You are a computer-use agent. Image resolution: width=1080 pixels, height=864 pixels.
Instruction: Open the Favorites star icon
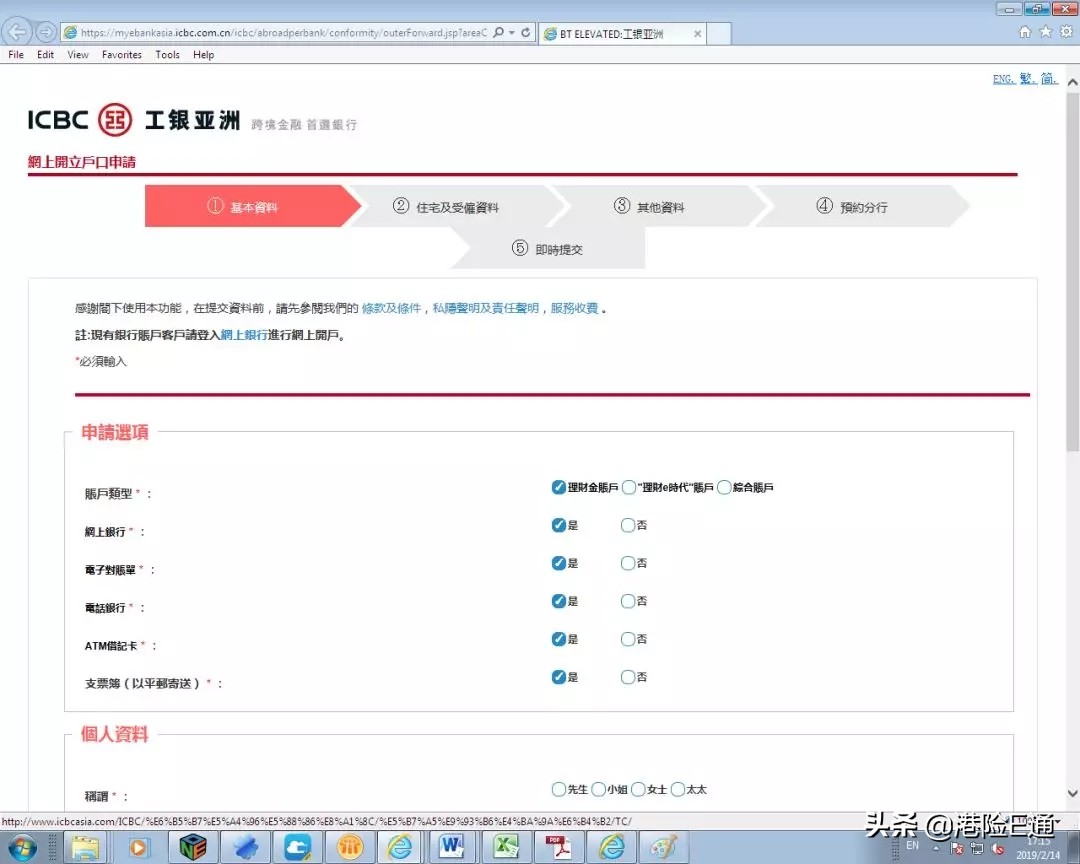[x=1043, y=31]
